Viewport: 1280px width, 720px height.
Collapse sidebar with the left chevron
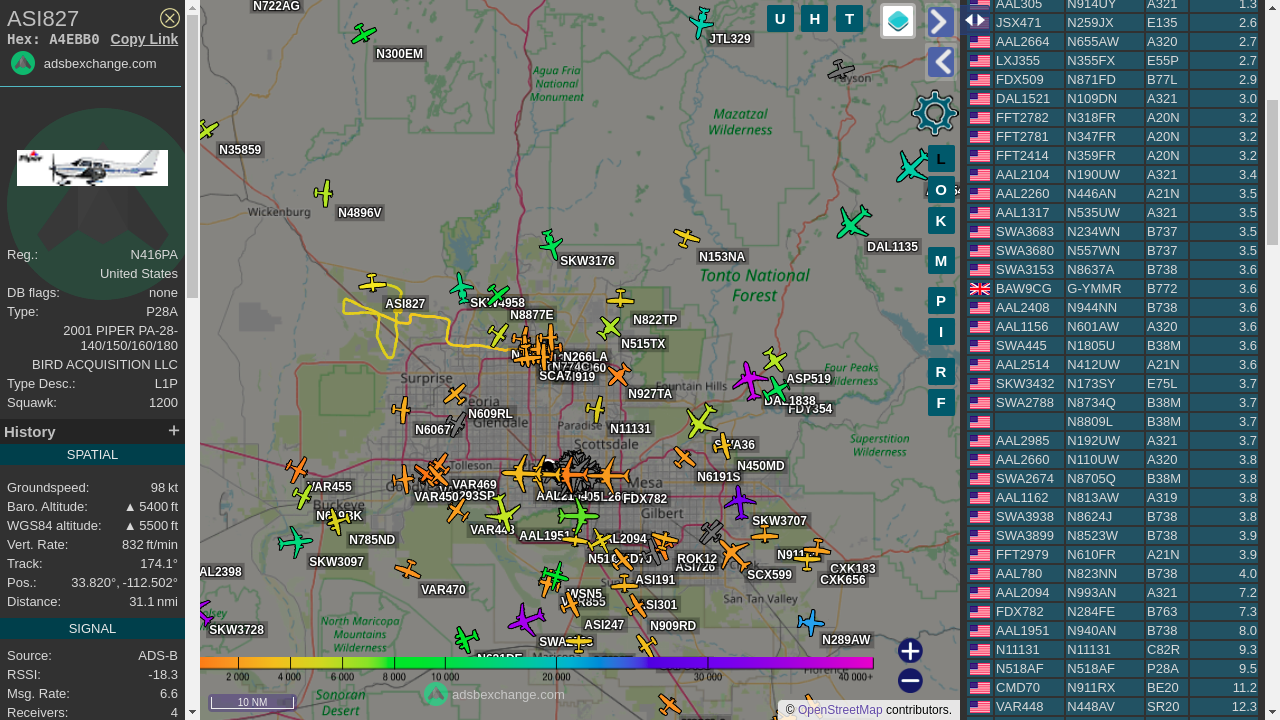[x=941, y=62]
